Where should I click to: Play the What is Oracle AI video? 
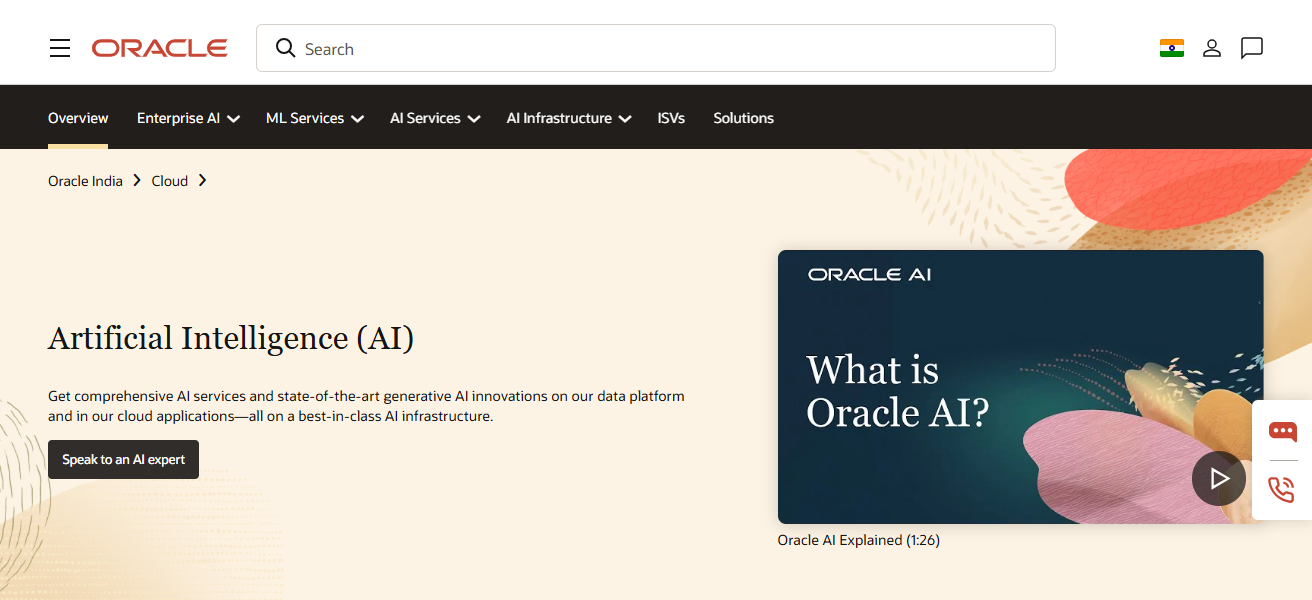click(1219, 478)
